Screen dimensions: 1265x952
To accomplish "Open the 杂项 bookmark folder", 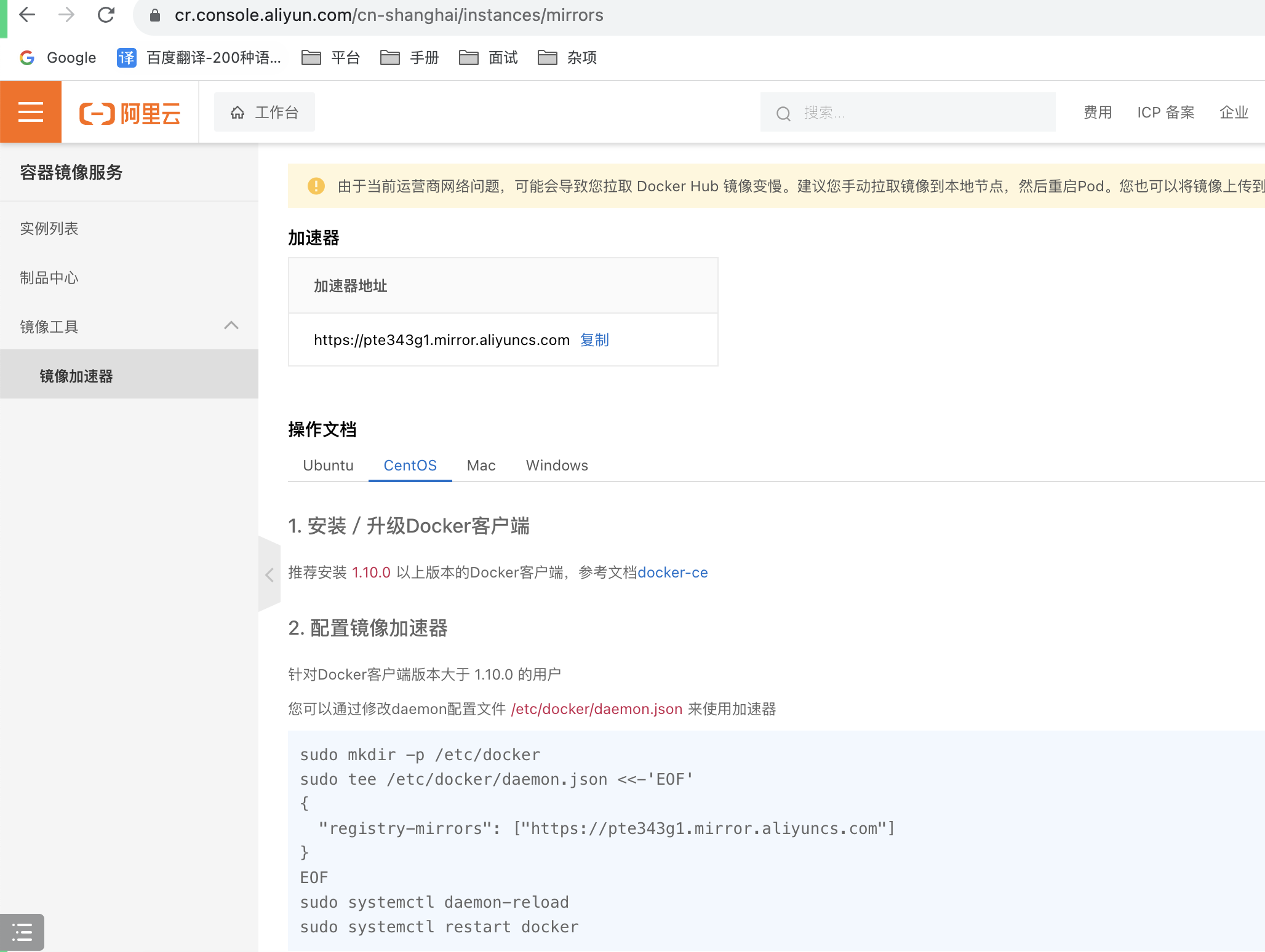I will click(567, 58).
